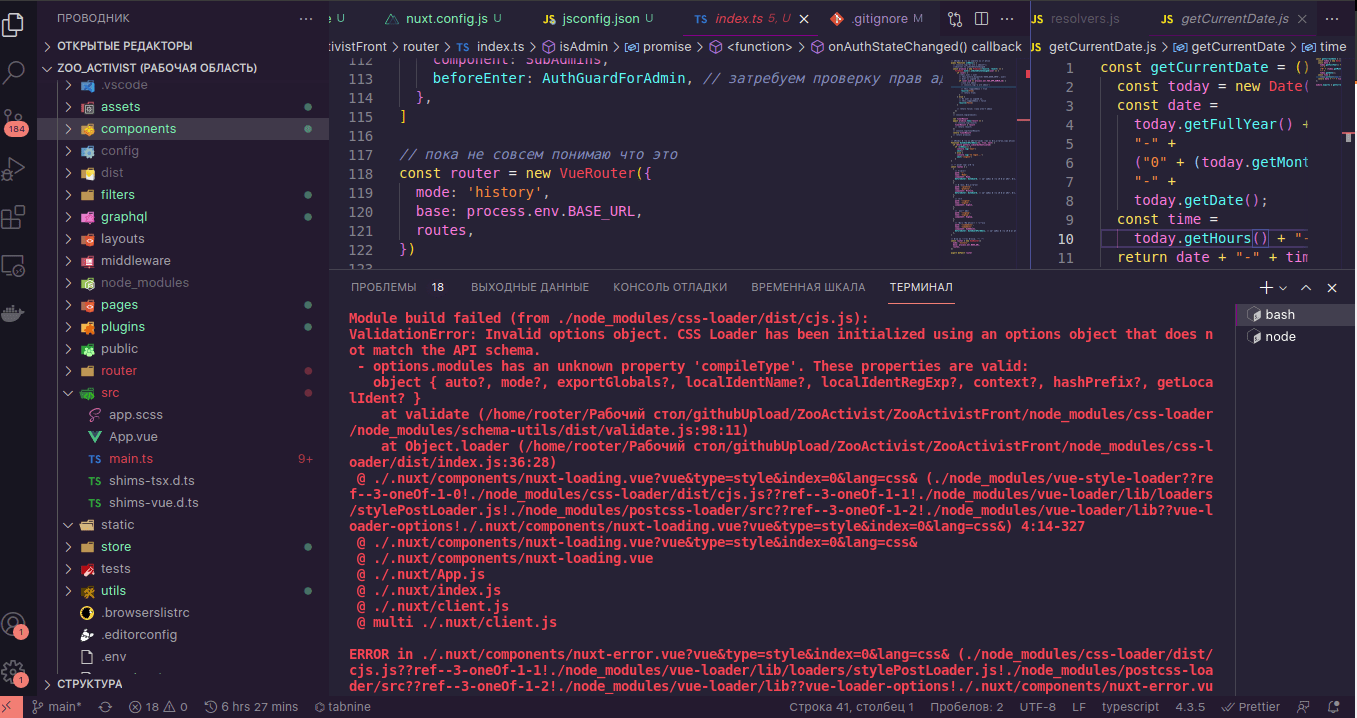
Task: Click the Prettier status bar item
Action: click(1250, 707)
